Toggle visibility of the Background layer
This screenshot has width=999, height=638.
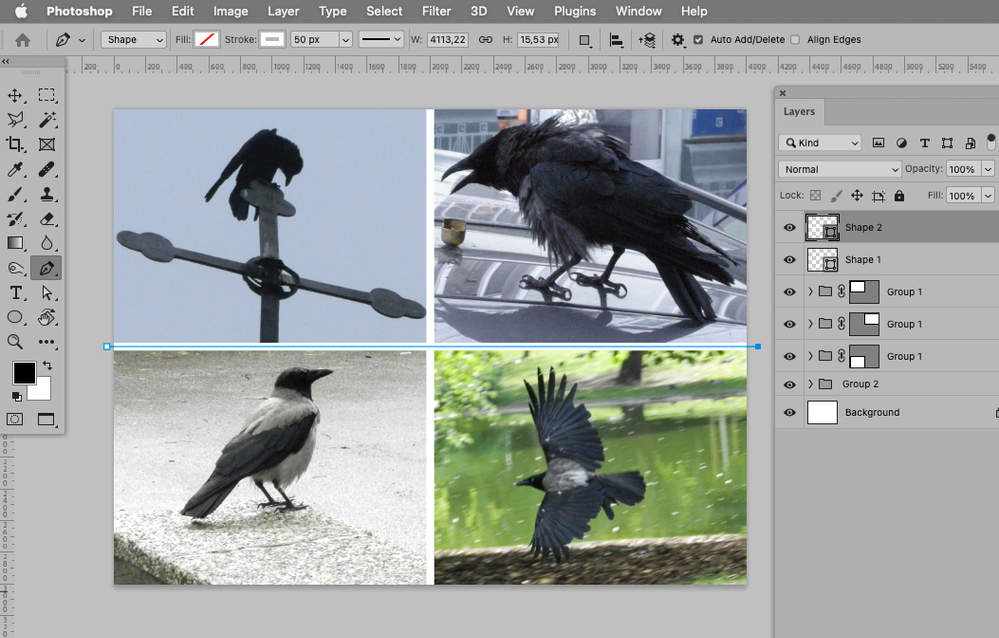pyautogui.click(x=790, y=412)
